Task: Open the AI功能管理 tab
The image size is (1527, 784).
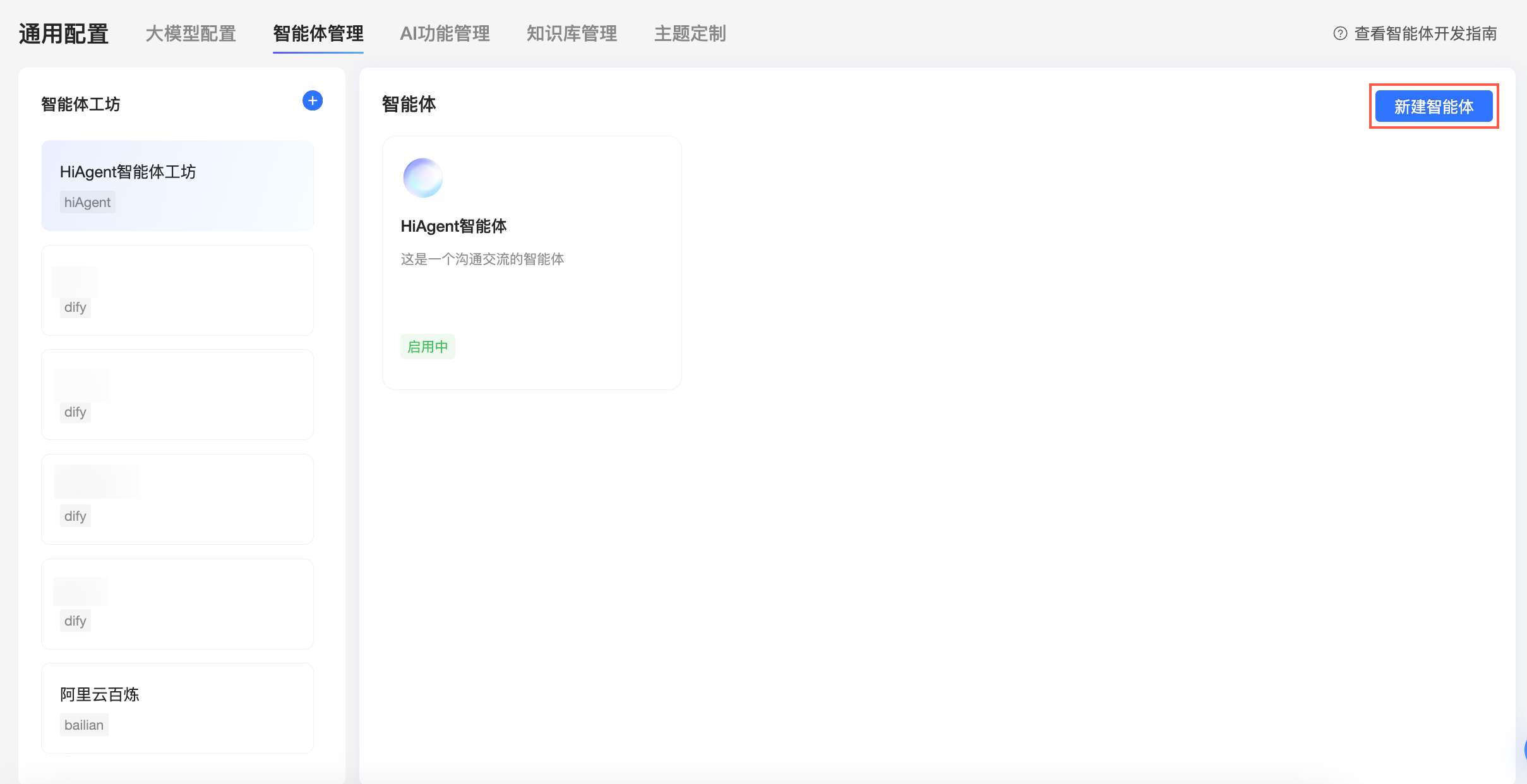Action: point(445,33)
